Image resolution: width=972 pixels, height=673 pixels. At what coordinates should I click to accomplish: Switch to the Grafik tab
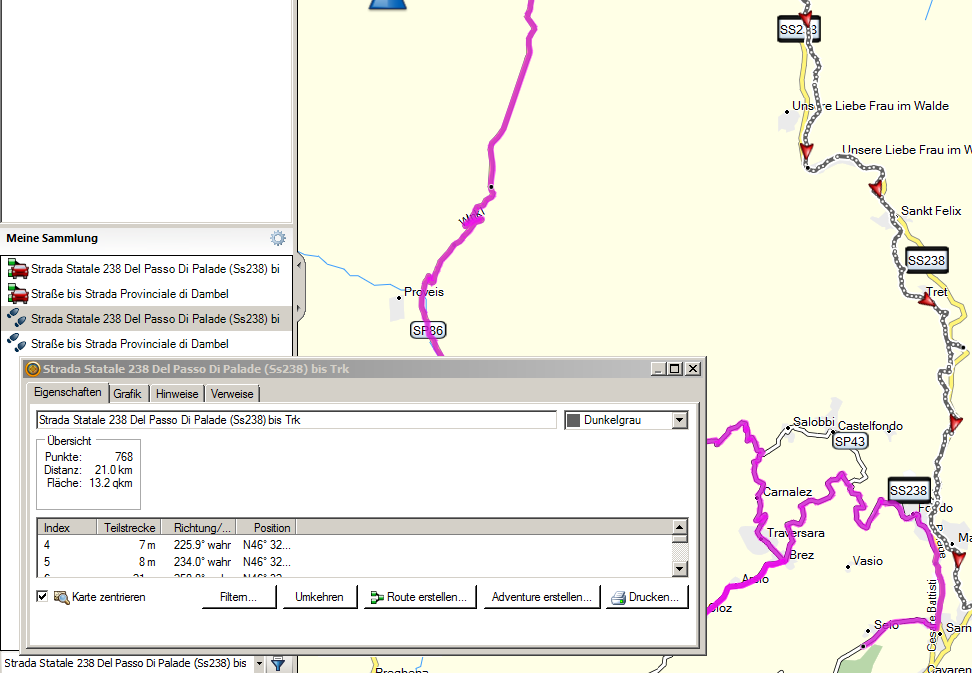coord(127,394)
